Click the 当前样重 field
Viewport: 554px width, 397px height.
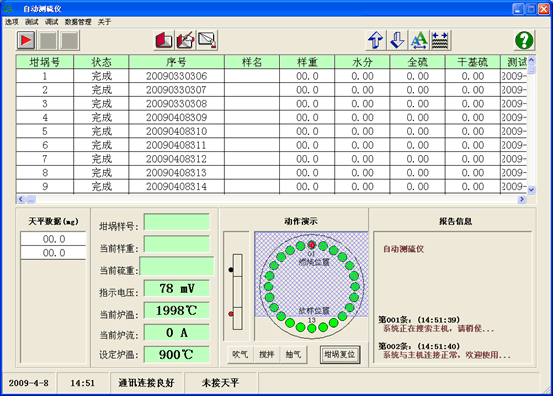click(x=177, y=244)
